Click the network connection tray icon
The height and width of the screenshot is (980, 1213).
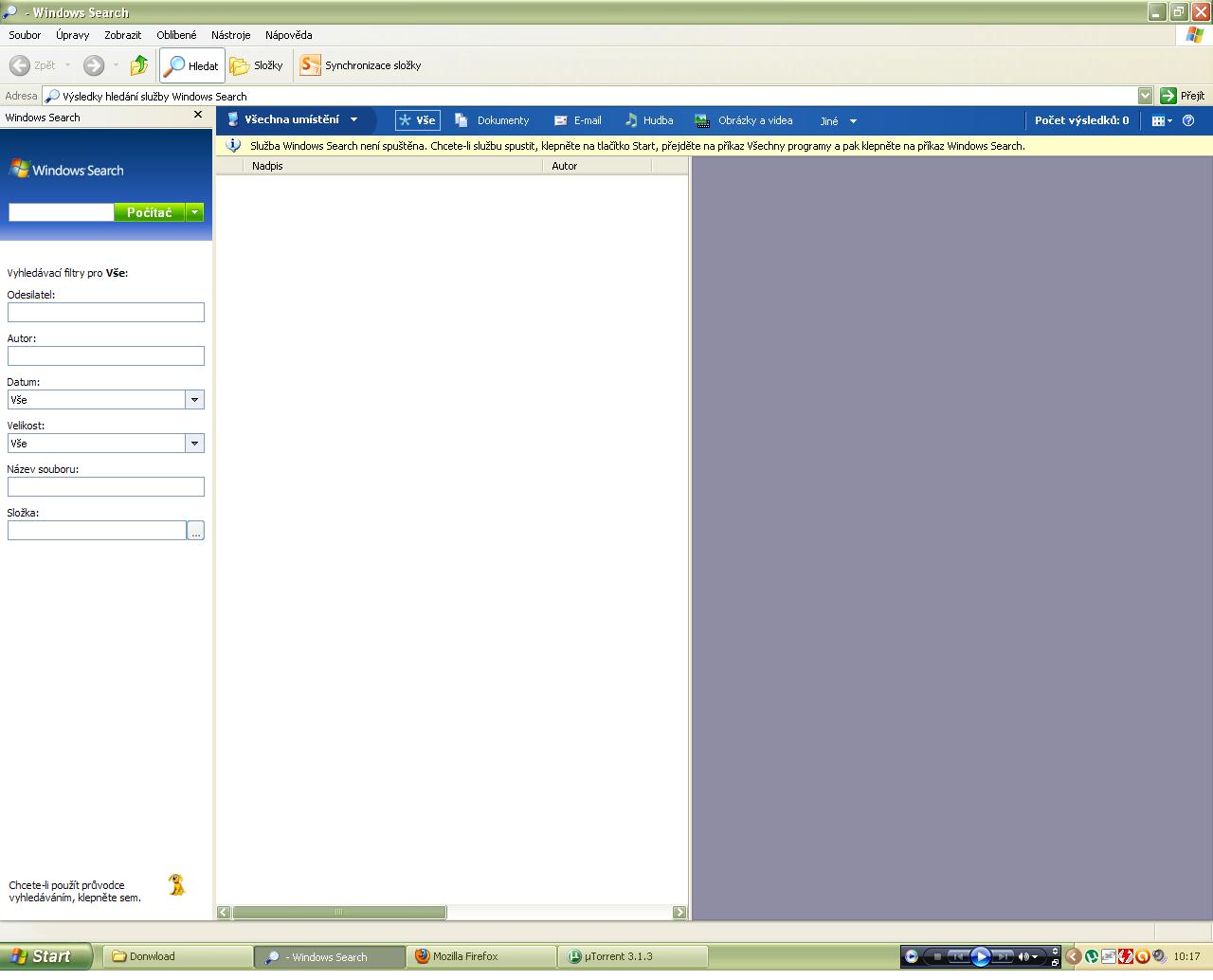coord(1109,956)
